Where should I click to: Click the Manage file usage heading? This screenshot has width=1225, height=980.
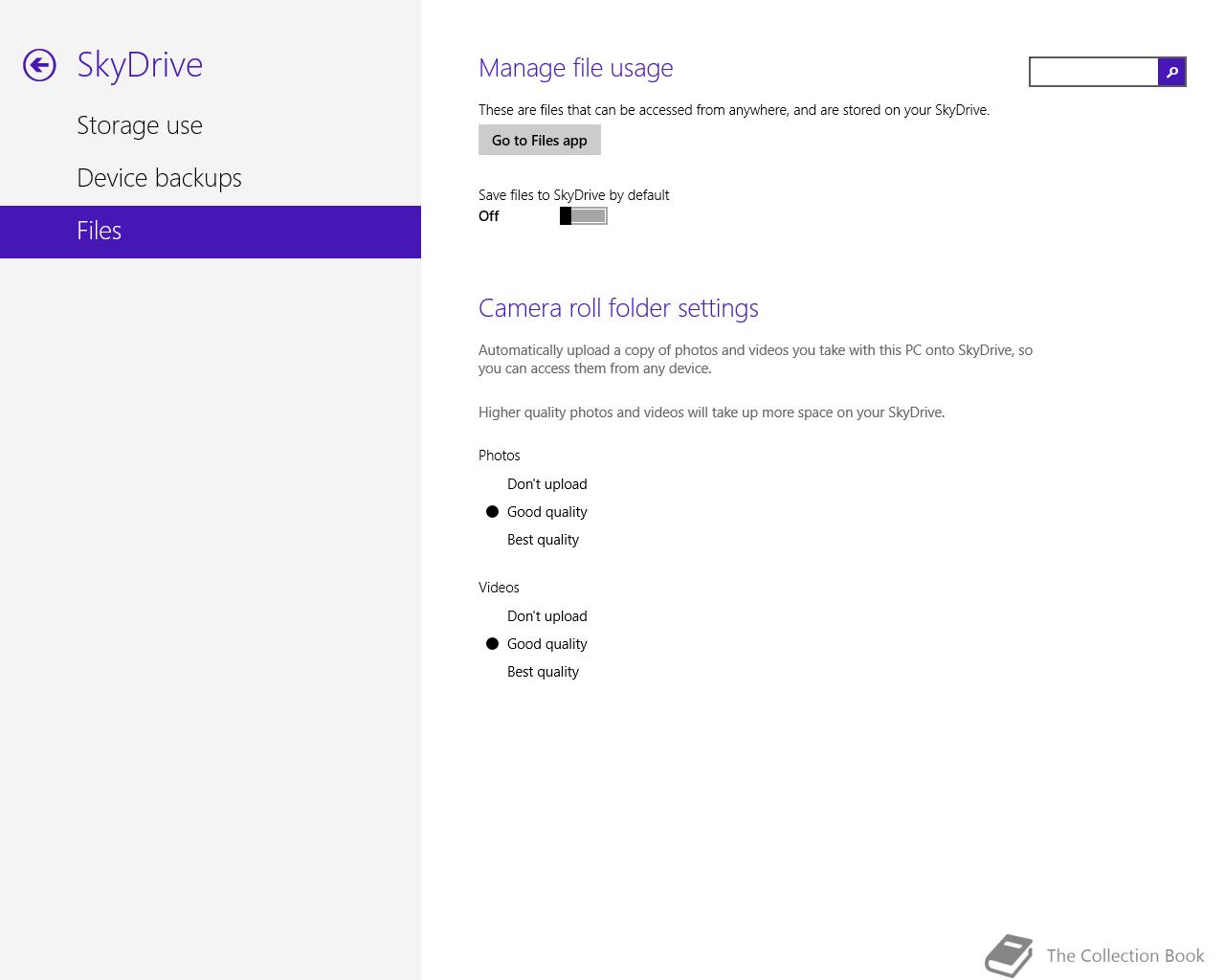point(576,68)
